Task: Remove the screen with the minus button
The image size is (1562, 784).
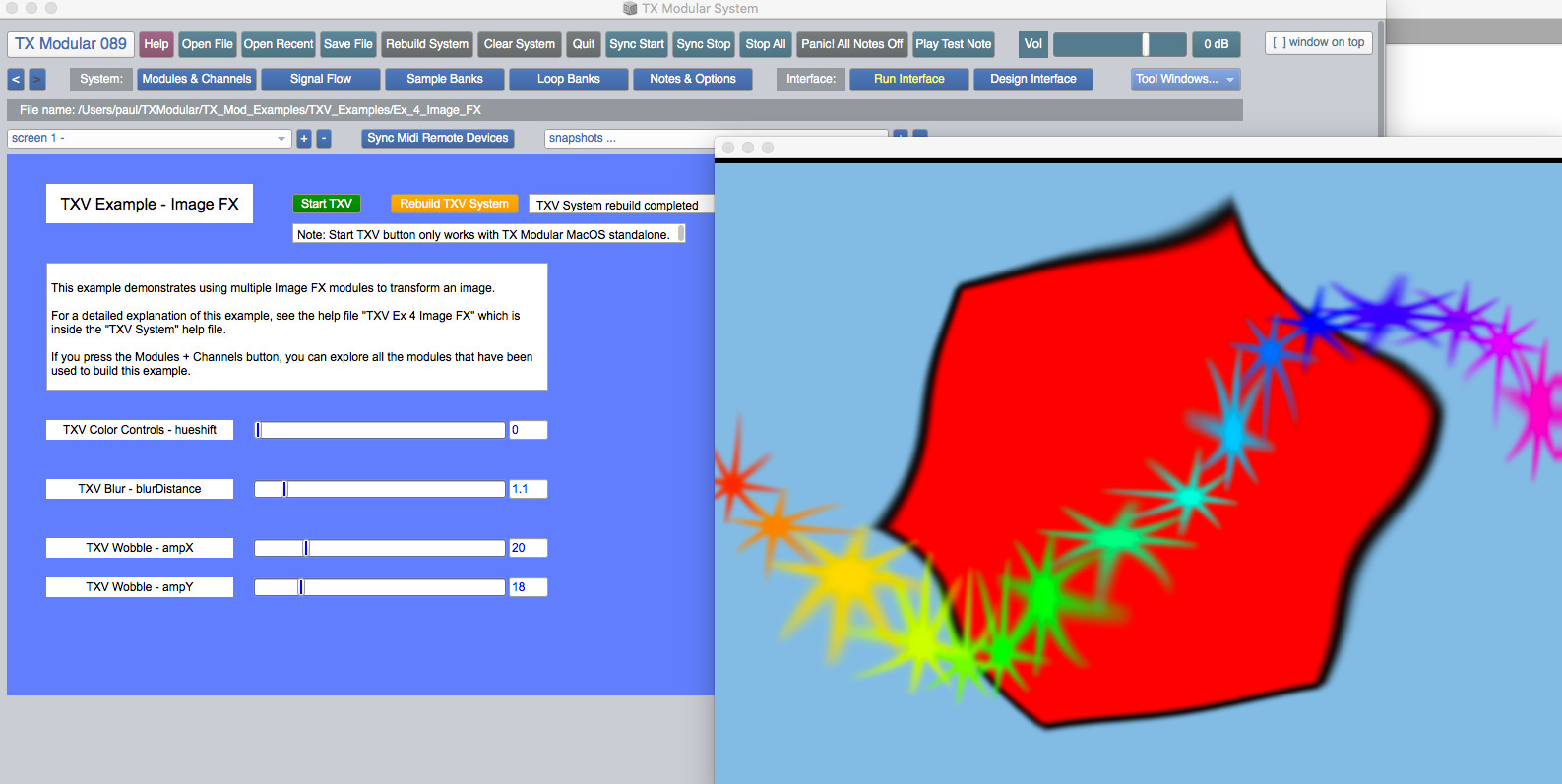Action: click(x=324, y=139)
